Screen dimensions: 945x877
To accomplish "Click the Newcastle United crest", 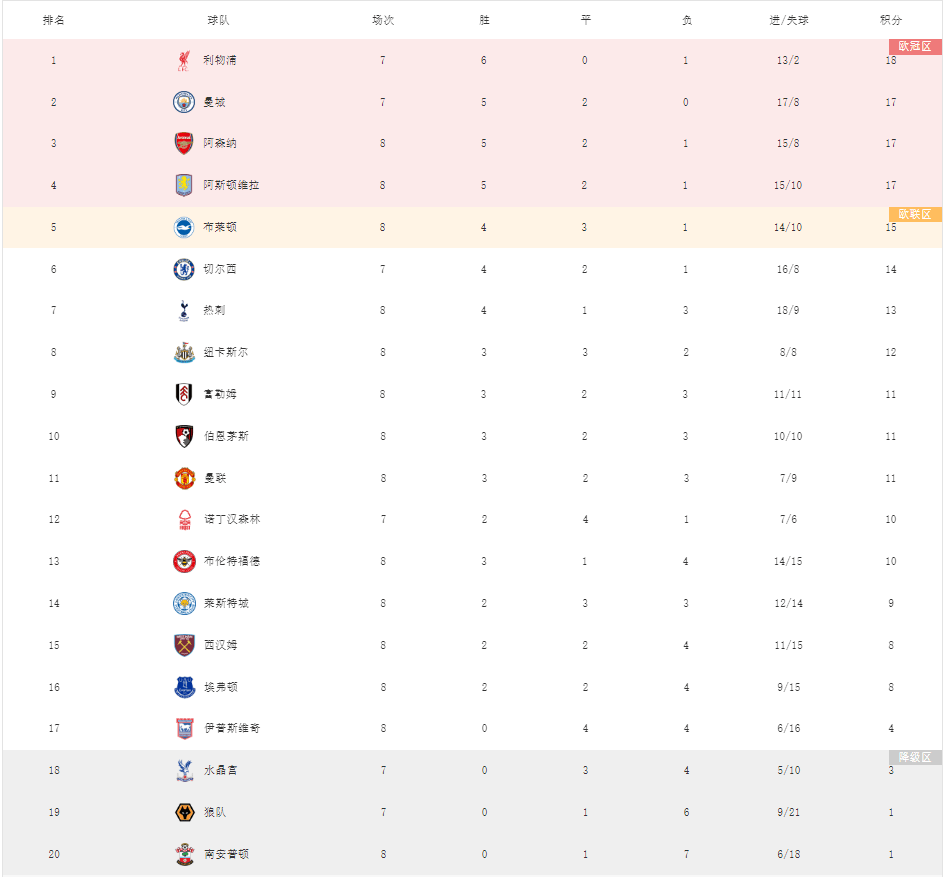I will click(x=184, y=352).
